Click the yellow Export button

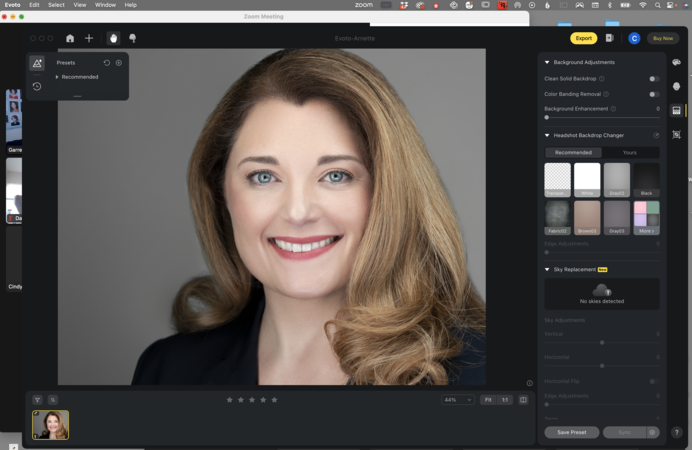click(583, 38)
